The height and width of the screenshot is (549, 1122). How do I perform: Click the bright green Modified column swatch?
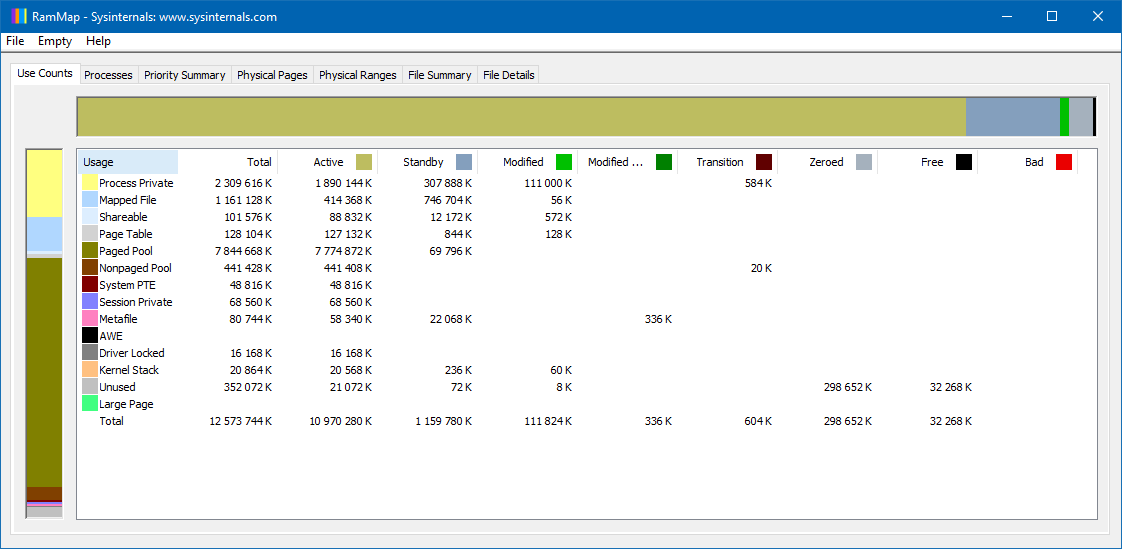coord(564,162)
